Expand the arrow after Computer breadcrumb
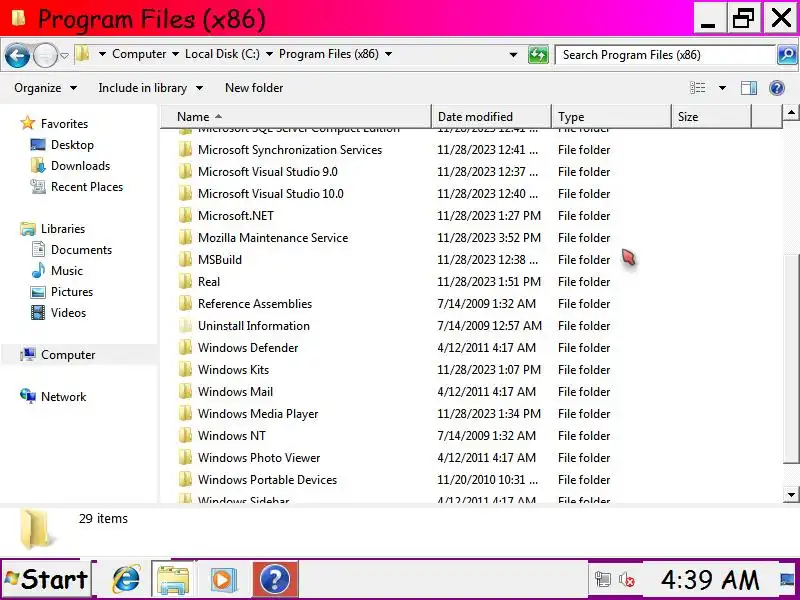This screenshot has width=800, height=600. pyautogui.click(x=175, y=54)
